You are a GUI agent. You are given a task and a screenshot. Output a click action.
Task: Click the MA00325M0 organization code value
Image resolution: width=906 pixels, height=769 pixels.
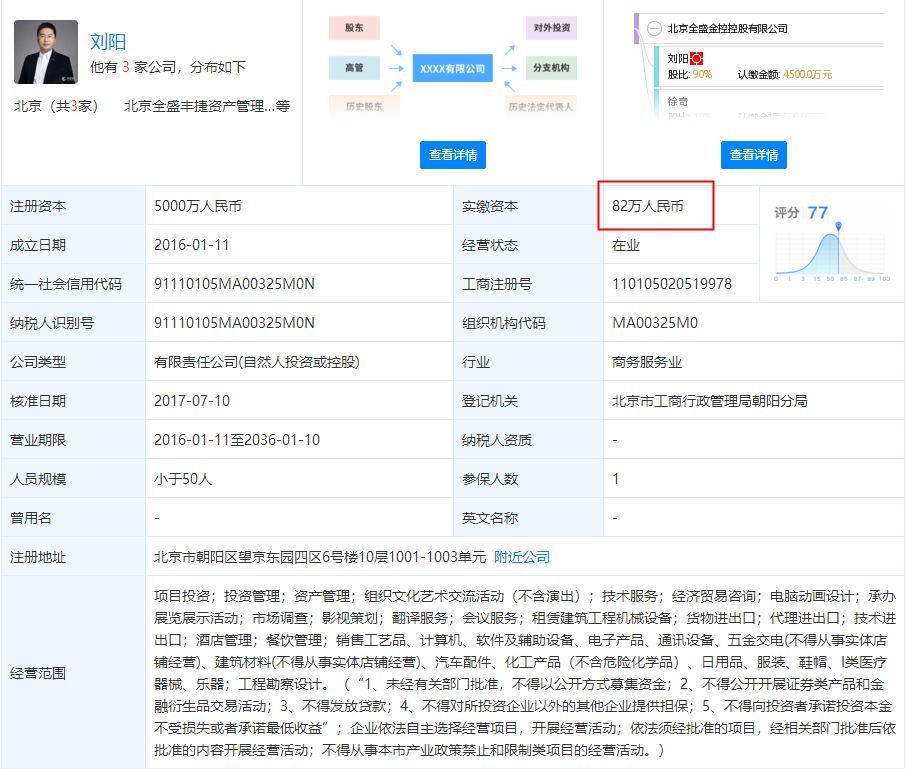click(x=655, y=323)
